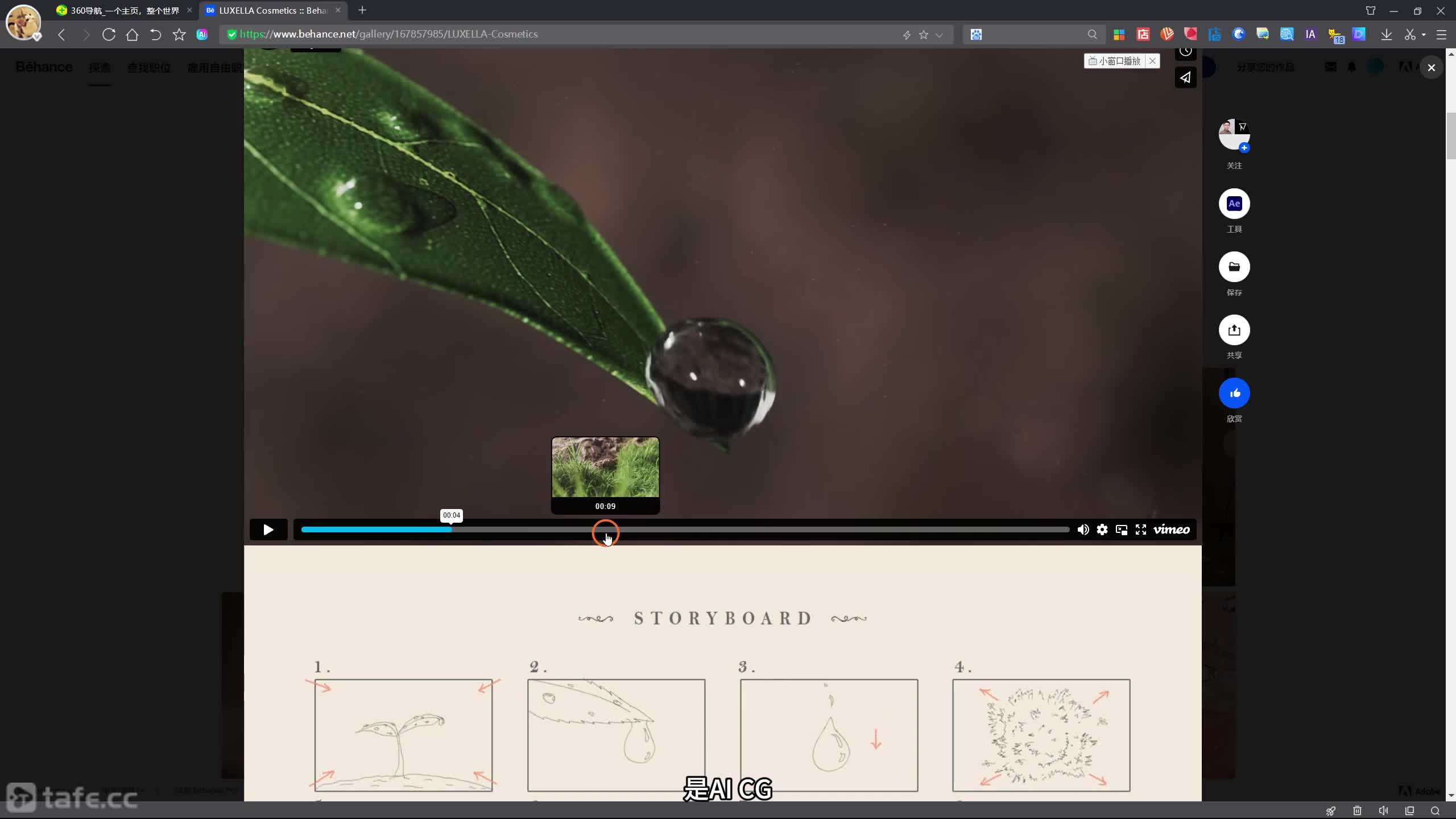Expand the address bar dropdown chevron

(x=939, y=35)
